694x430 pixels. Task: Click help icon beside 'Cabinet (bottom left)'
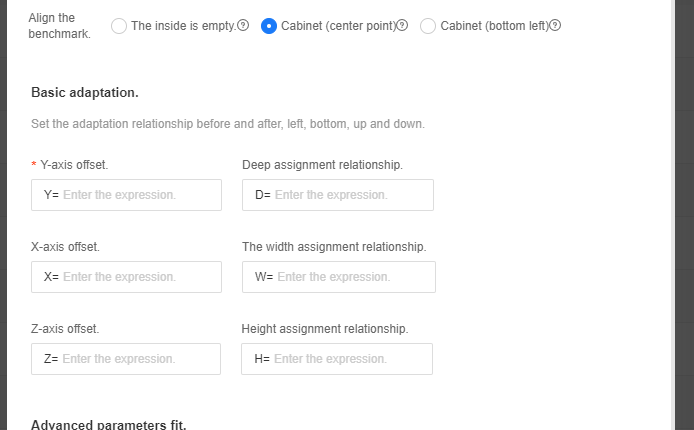pyautogui.click(x=556, y=26)
